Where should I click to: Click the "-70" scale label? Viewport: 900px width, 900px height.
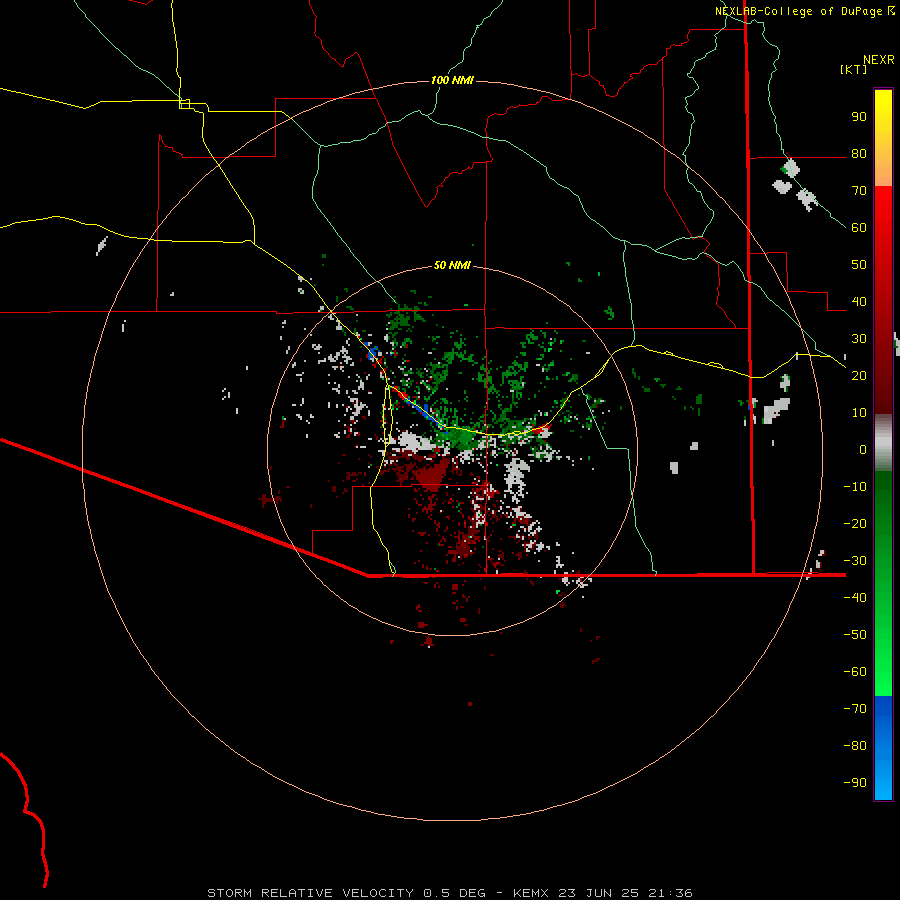click(855, 709)
